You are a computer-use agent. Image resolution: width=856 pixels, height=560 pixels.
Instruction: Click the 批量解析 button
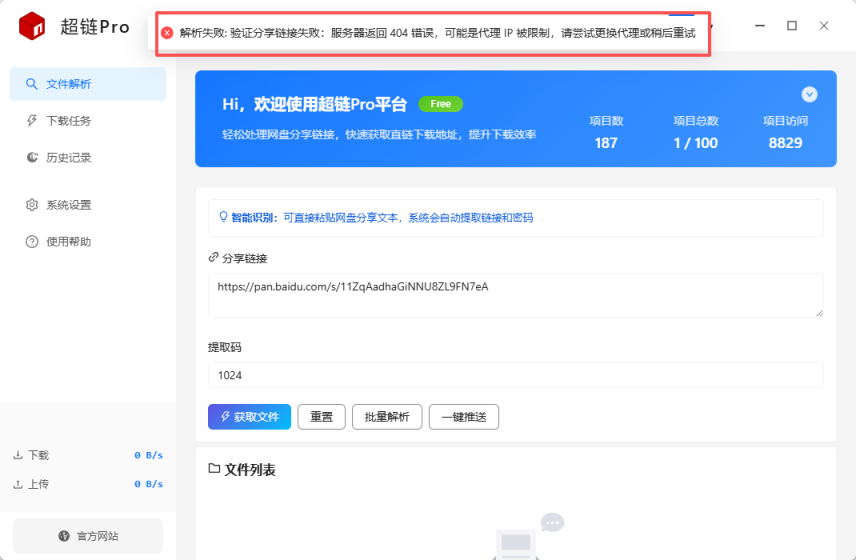387,417
